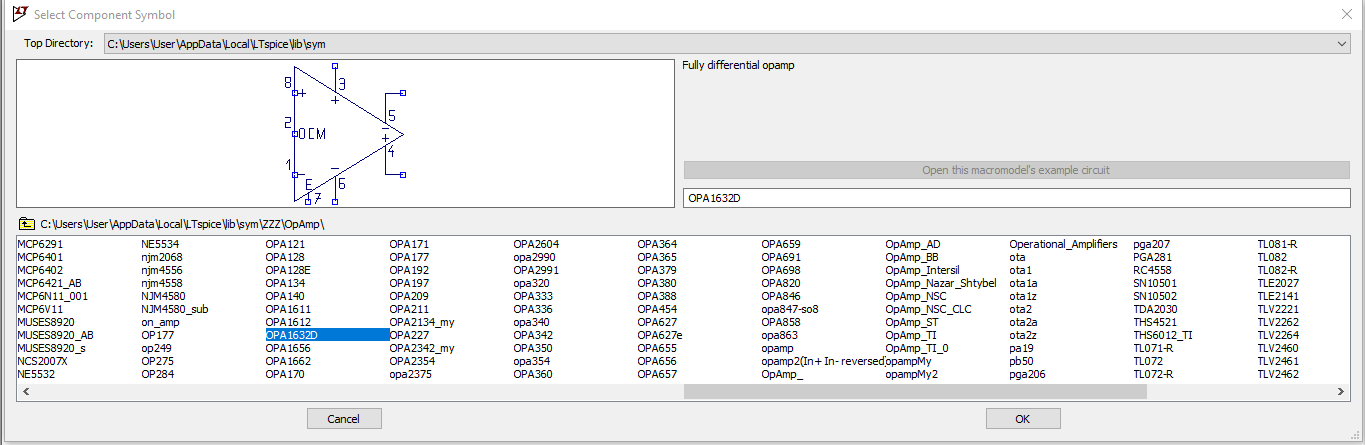Click the horizontal scrollbar thumb of the symbol list
The width and height of the screenshot is (1365, 445).
[915, 391]
